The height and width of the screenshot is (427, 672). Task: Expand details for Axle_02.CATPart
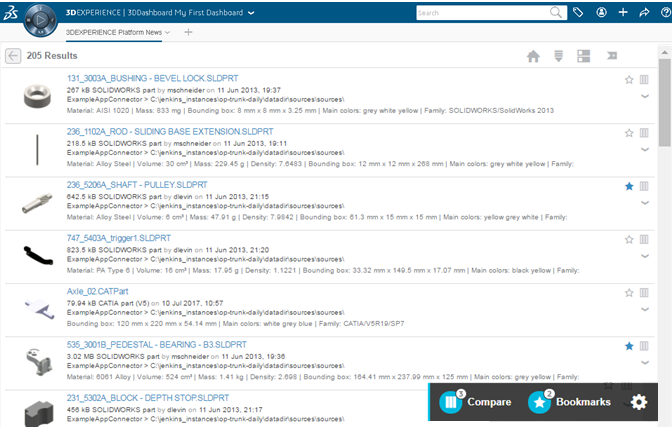645,310
